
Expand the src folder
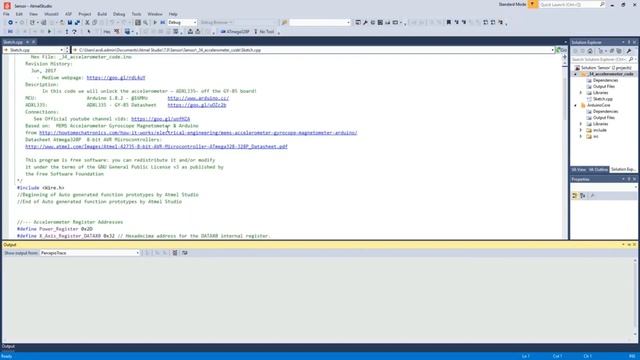[581, 136]
